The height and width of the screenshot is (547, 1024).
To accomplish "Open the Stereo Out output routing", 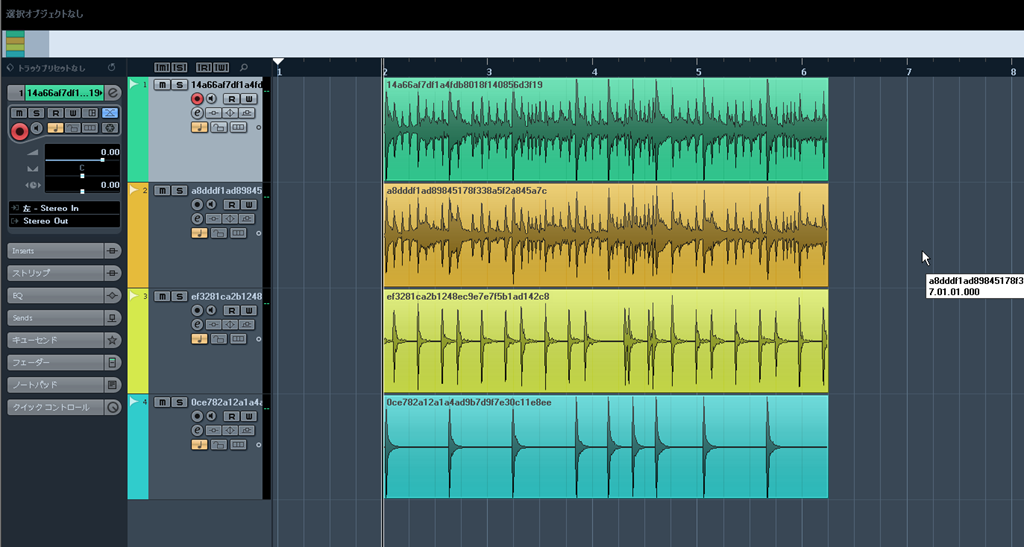I will pyautogui.click(x=64, y=221).
